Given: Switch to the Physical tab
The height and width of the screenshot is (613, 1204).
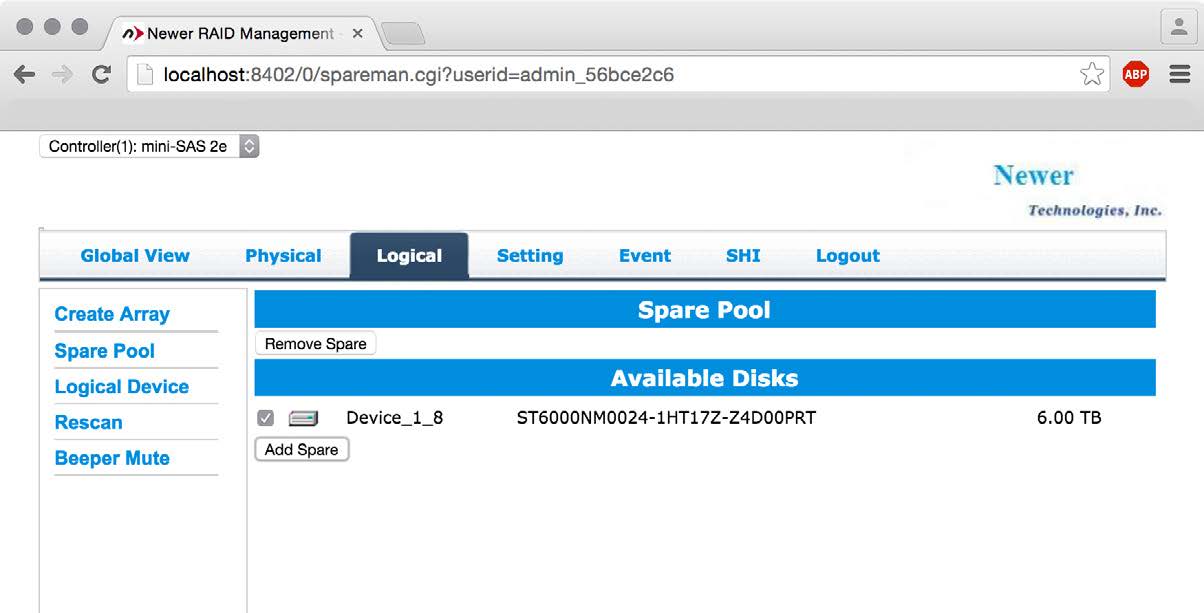Looking at the screenshot, I should (x=283, y=256).
